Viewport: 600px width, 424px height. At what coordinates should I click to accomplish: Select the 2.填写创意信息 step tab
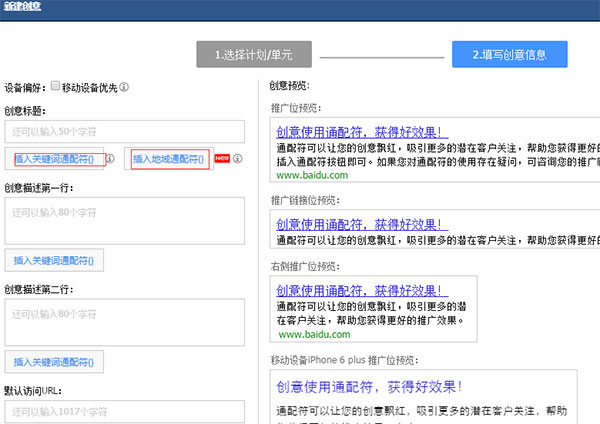pos(510,54)
